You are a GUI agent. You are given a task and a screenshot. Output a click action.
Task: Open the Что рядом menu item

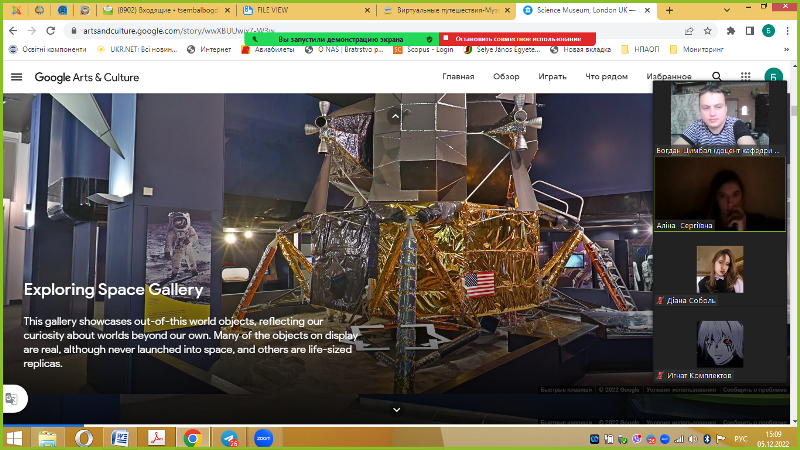point(606,77)
